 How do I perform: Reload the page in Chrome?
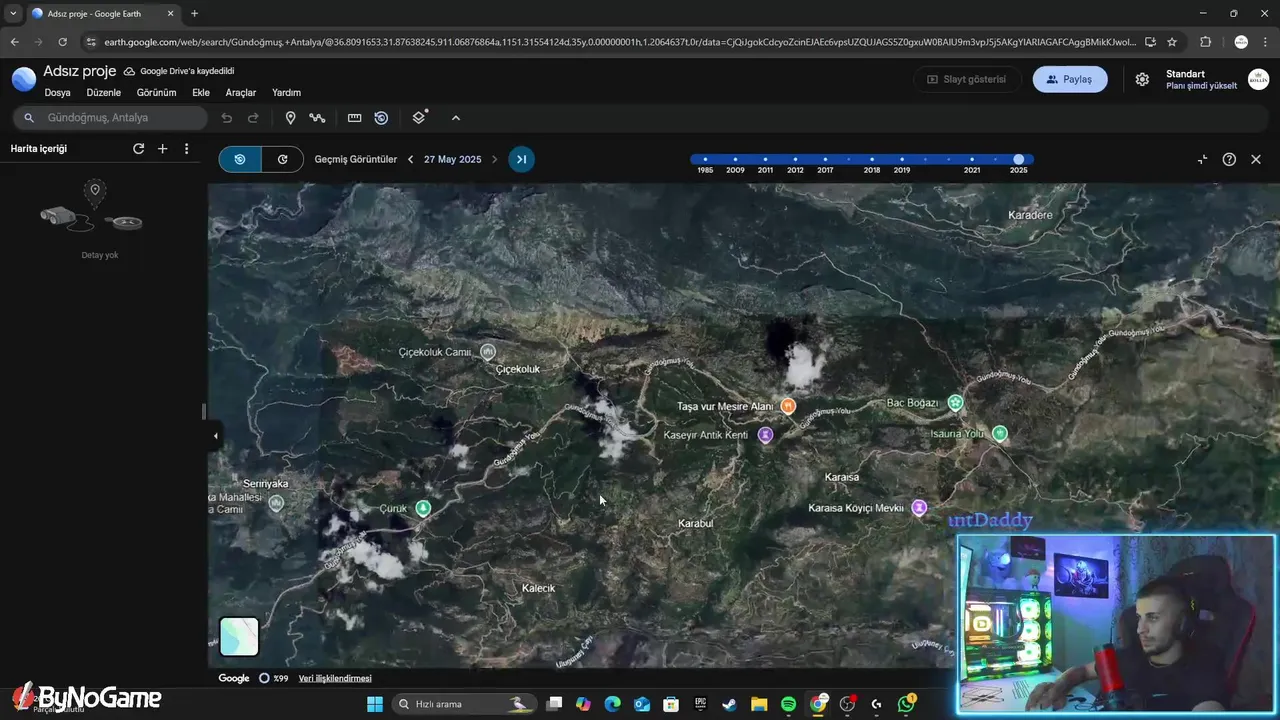coord(62,42)
